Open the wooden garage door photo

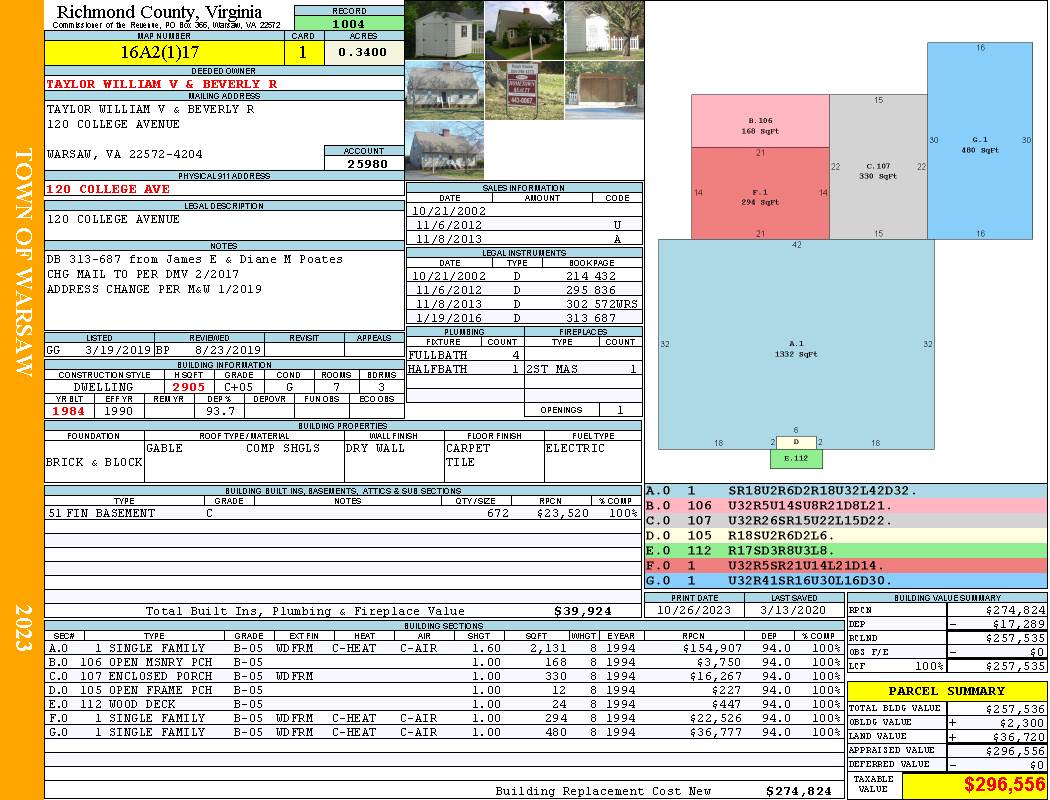click(x=604, y=90)
